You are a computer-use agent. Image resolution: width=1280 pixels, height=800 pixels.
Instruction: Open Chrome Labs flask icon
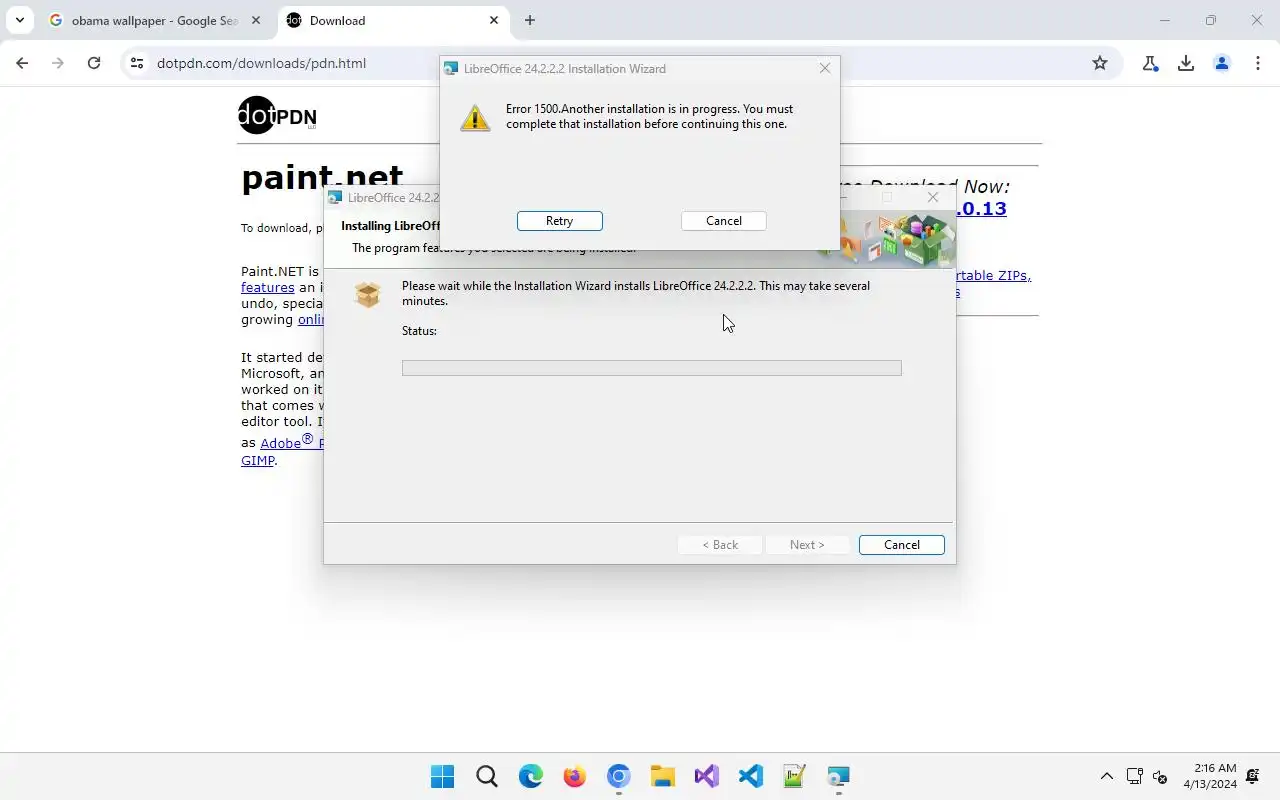coord(1150,63)
